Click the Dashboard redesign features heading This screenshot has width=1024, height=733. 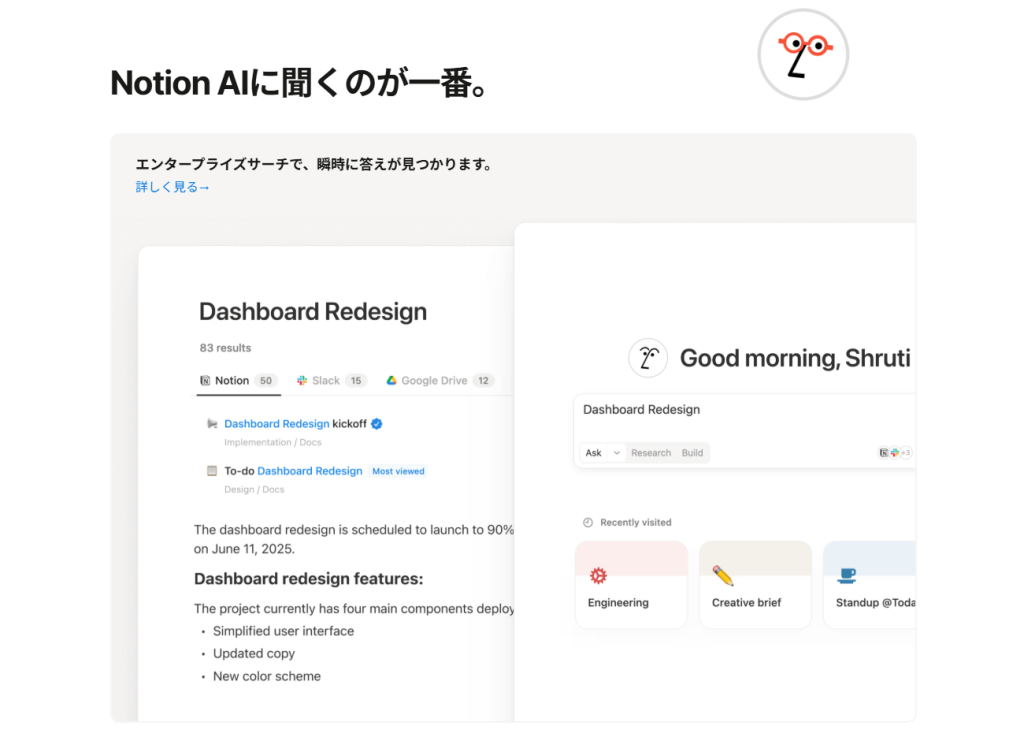pos(308,579)
